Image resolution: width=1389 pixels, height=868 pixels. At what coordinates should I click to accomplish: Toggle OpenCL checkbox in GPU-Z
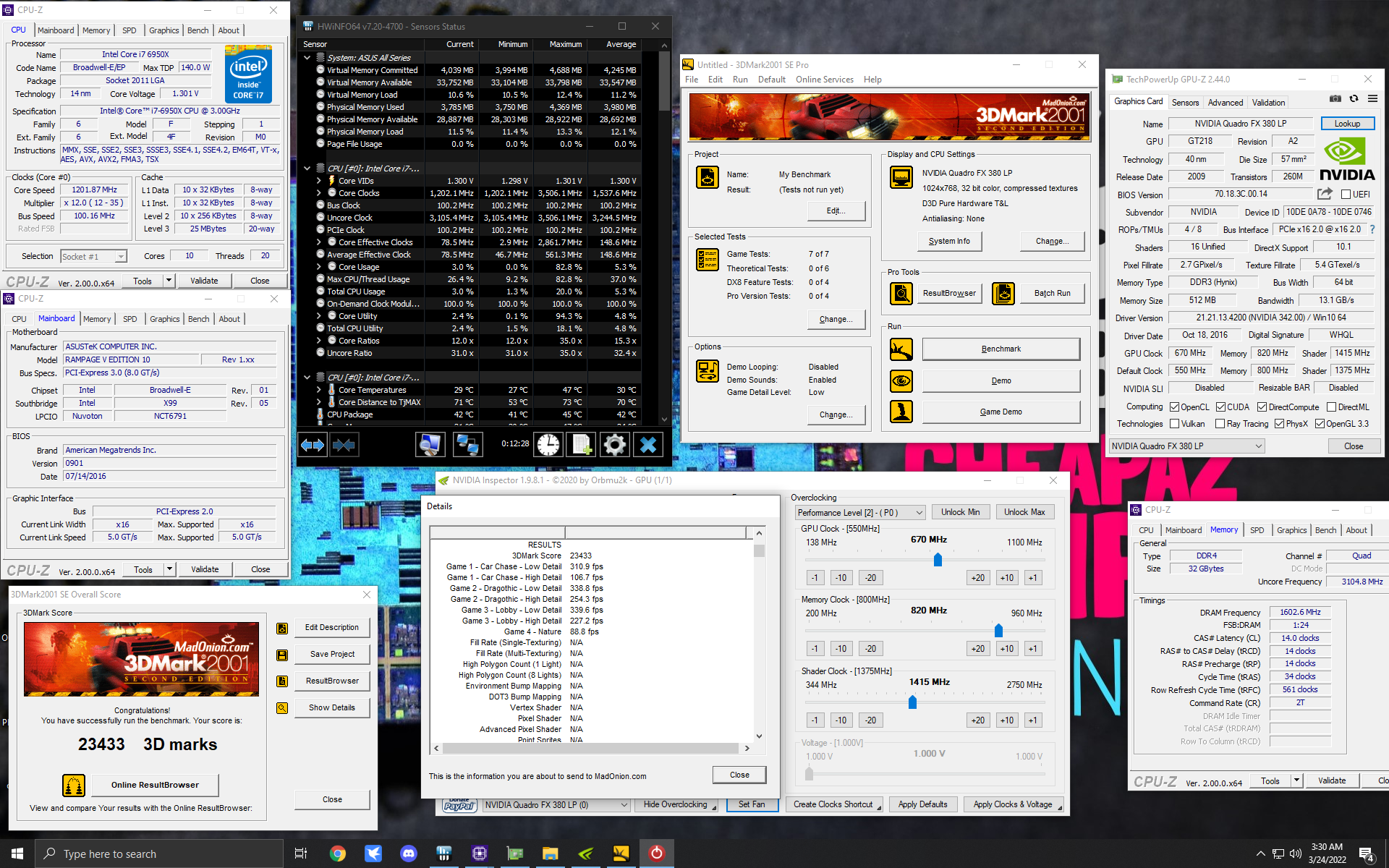(x=1175, y=407)
